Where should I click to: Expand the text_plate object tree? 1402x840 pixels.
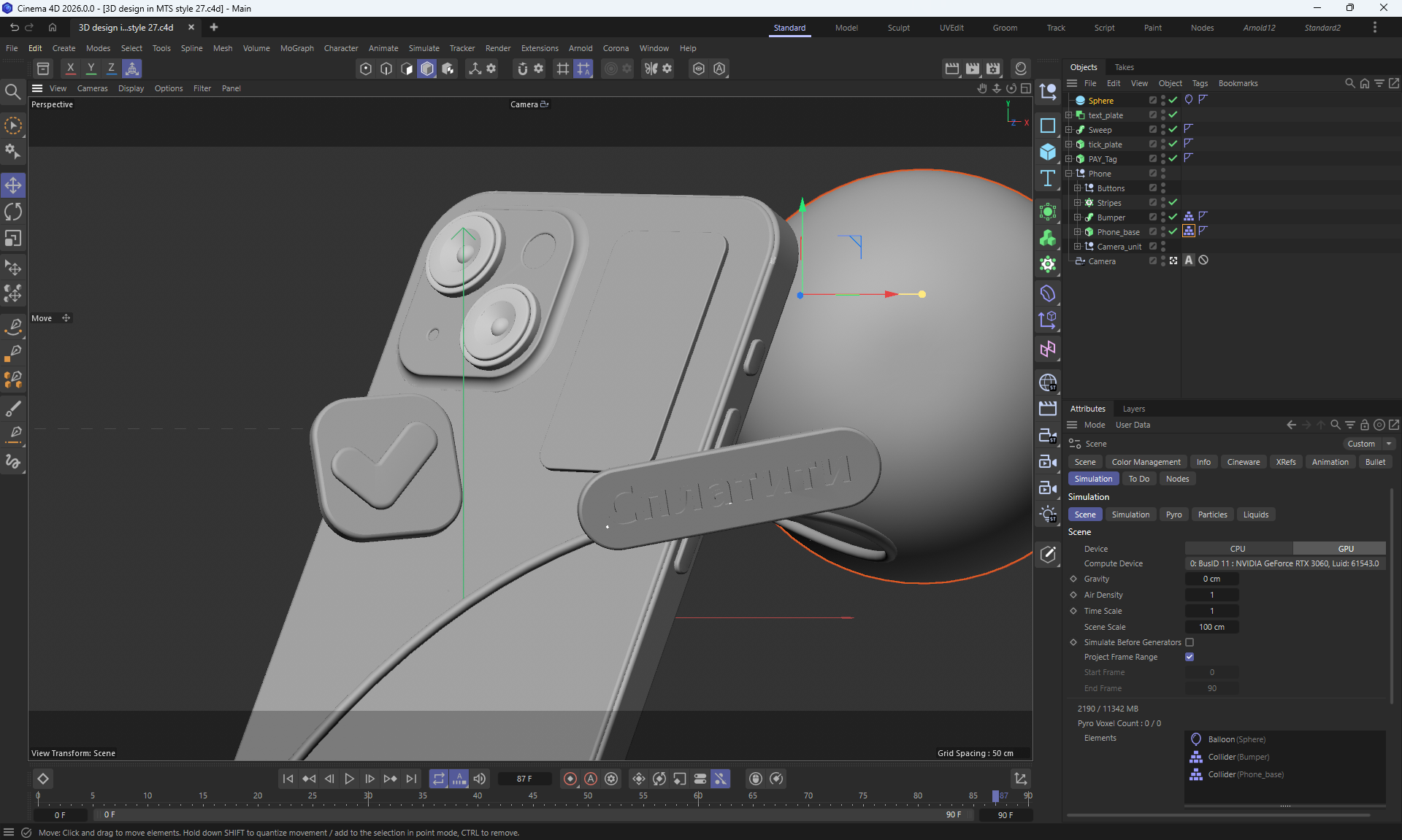point(1069,115)
